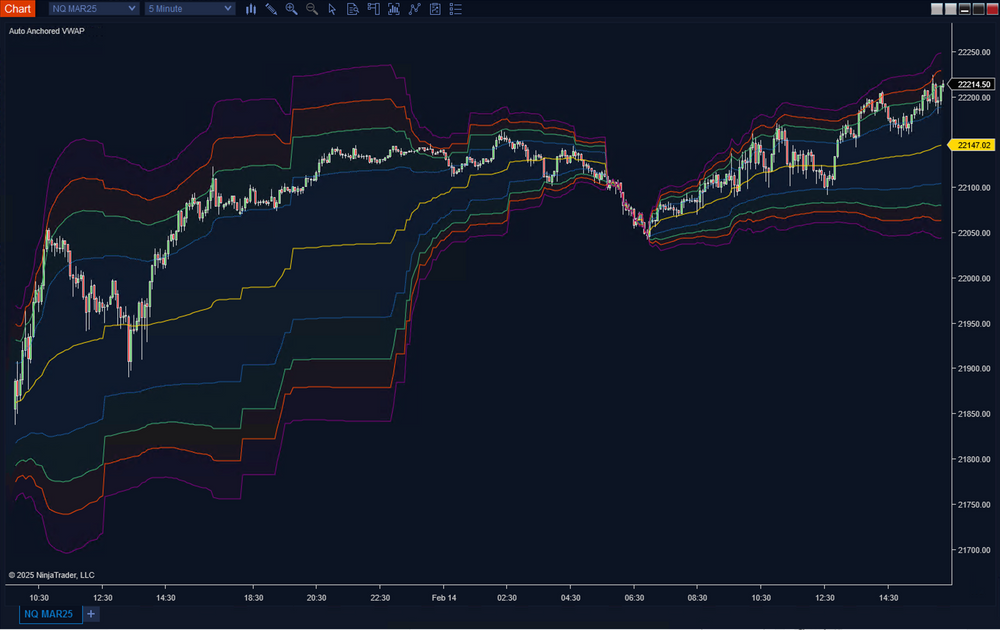This screenshot has height=630, width=1000.
Task: Click the plus button to add a tab
Action: pyautogui.click(x=90, y=614)
